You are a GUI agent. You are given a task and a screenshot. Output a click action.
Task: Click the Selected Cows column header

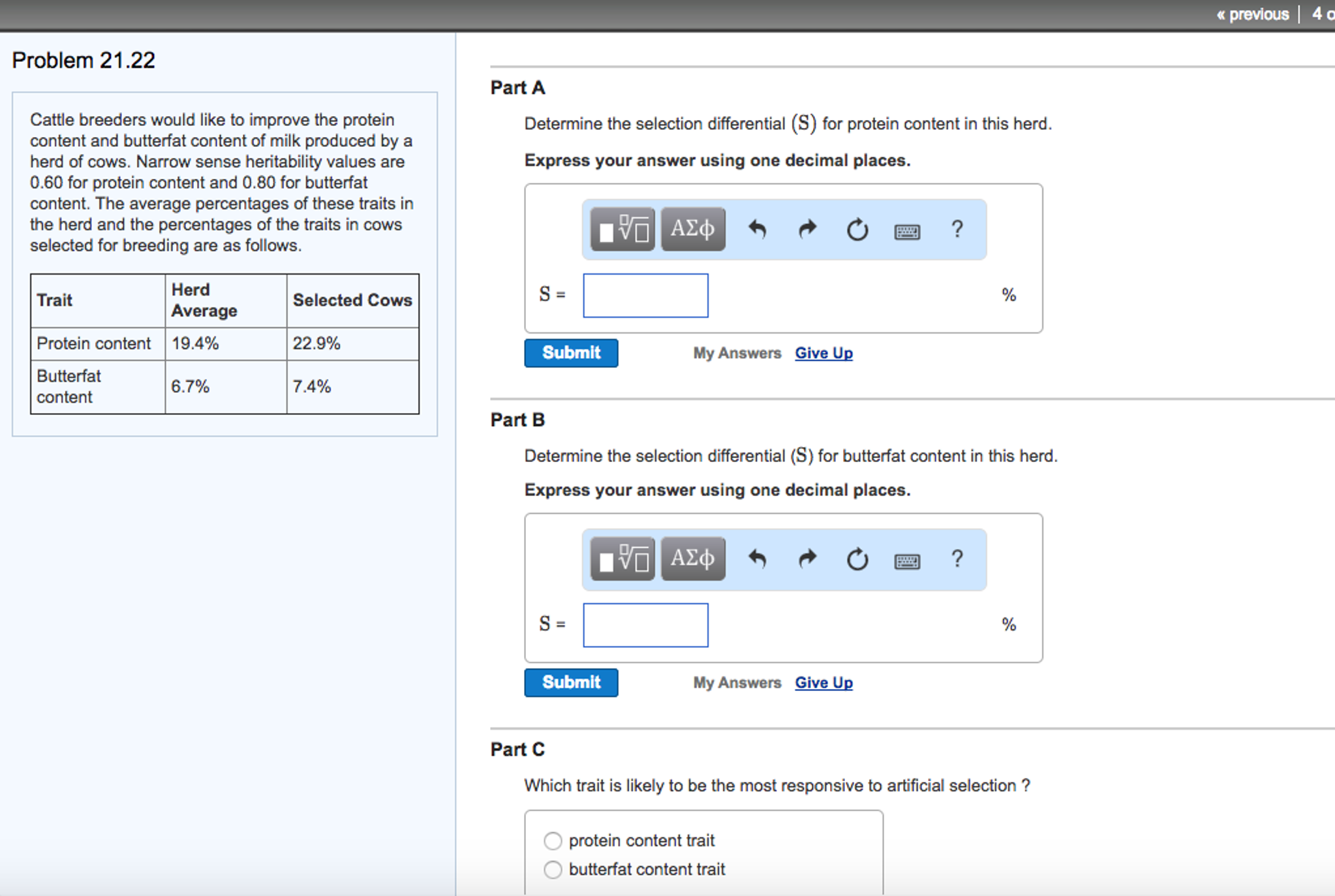click(352, 300)
